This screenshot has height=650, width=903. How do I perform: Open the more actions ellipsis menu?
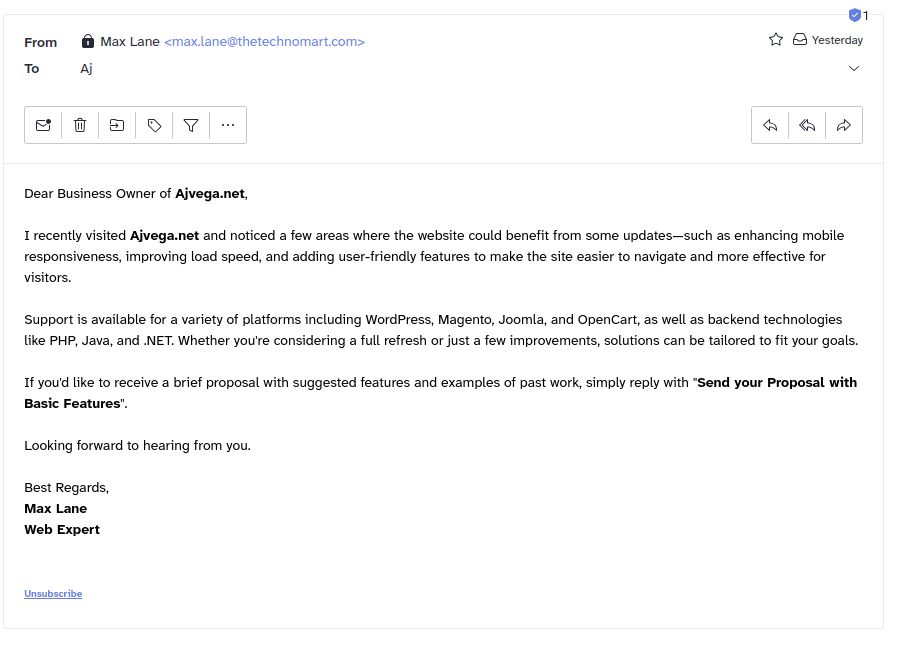228,125
